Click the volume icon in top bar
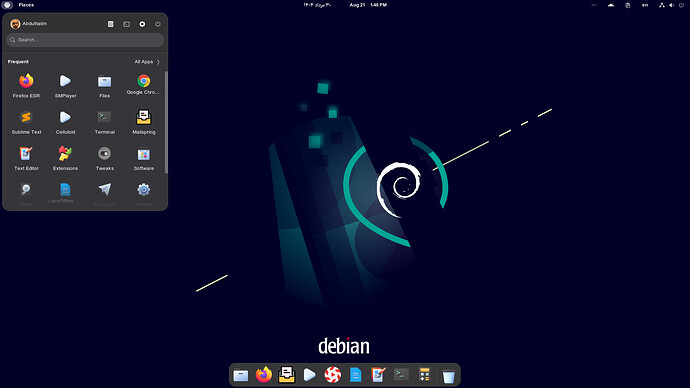The width and height of the screenshot is (690, 388). tap(672, 5)
